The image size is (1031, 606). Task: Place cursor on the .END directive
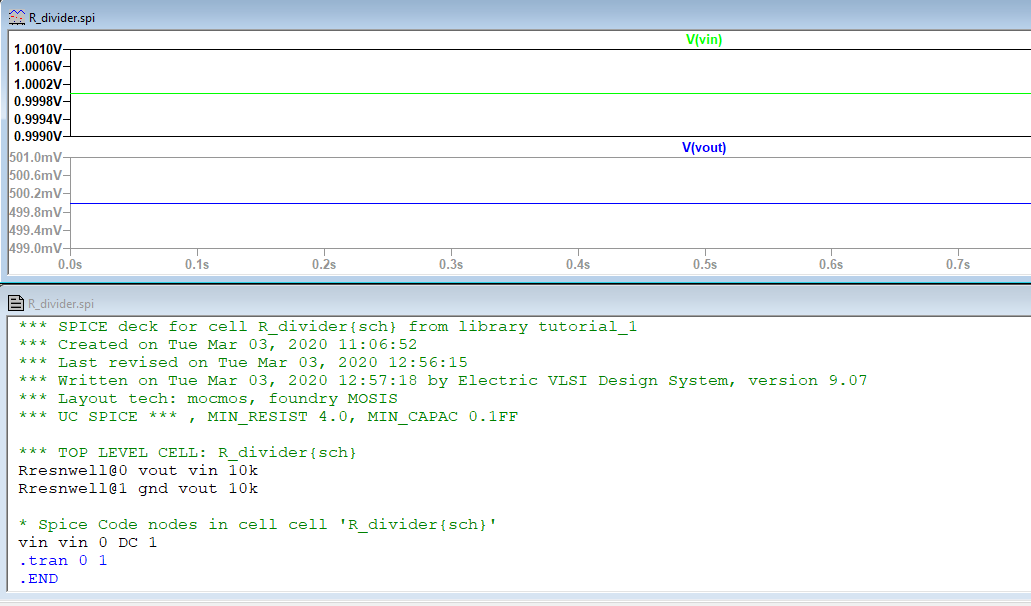(39, 579)
